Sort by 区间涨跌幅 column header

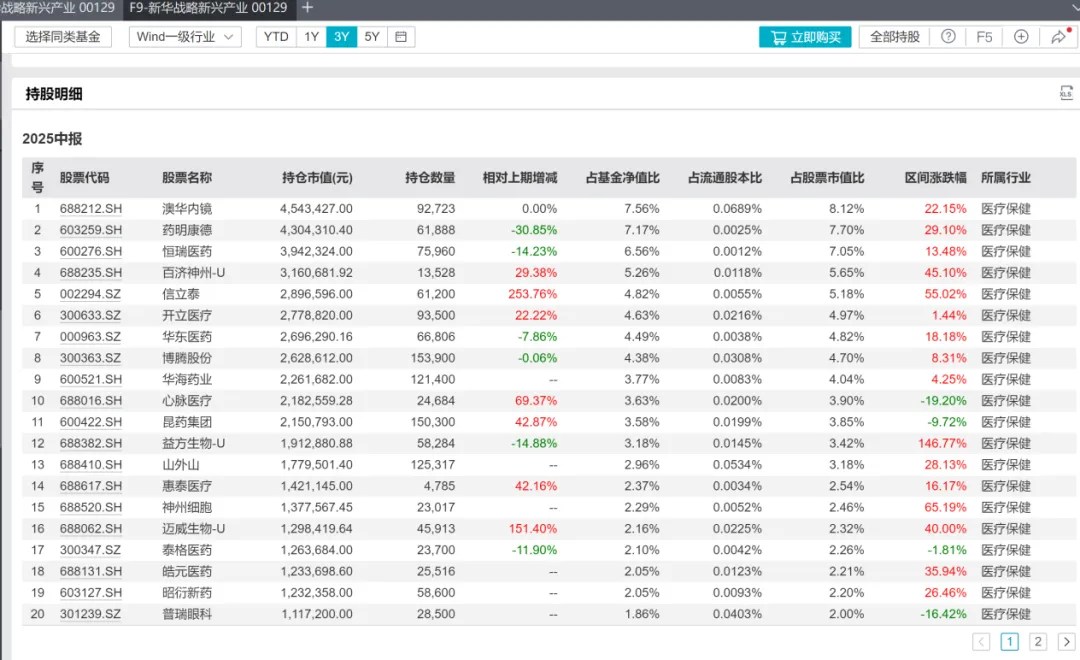935,178
